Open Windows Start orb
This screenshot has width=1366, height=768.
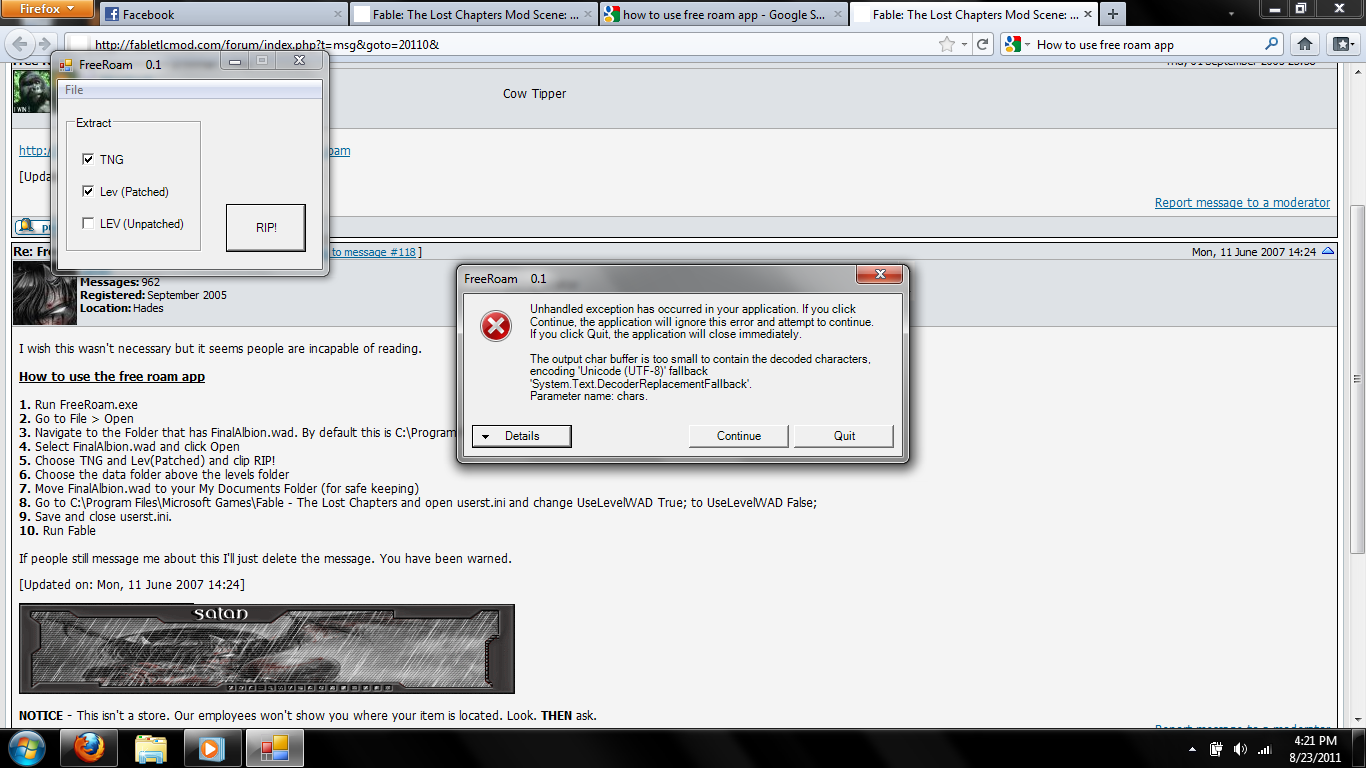tap(26, 748)
